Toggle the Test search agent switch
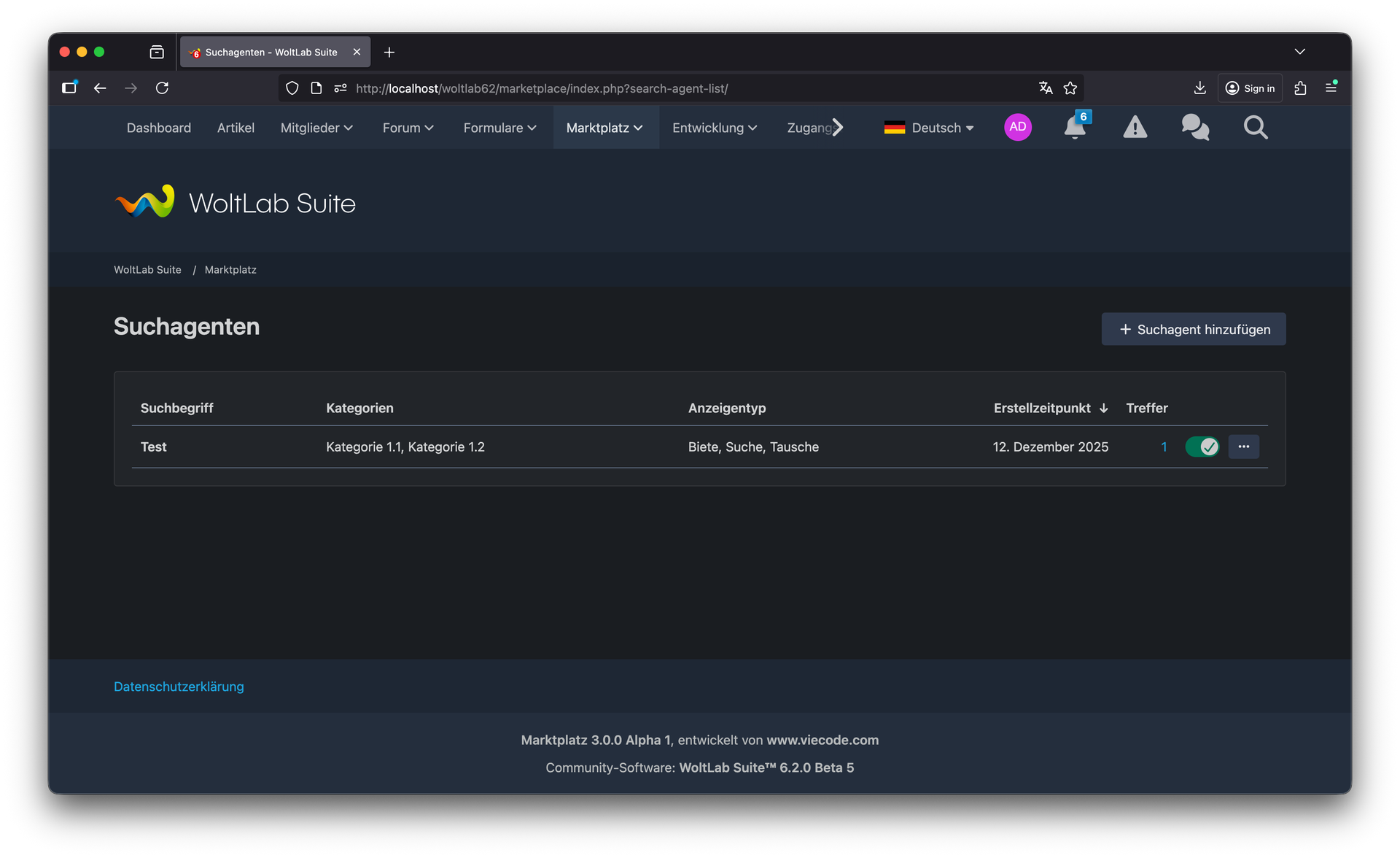Viewport: 1400px width, 858px height. pos(1202,447)
